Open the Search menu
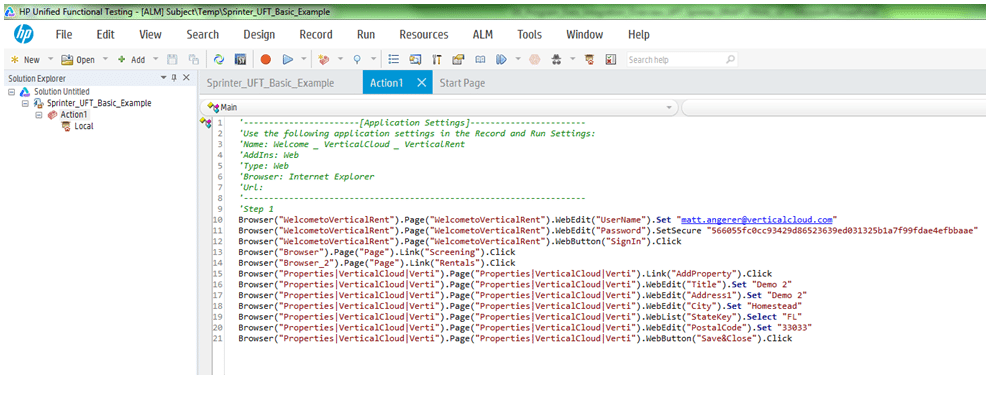Screen dimensions: 986x394 point(202,35)
